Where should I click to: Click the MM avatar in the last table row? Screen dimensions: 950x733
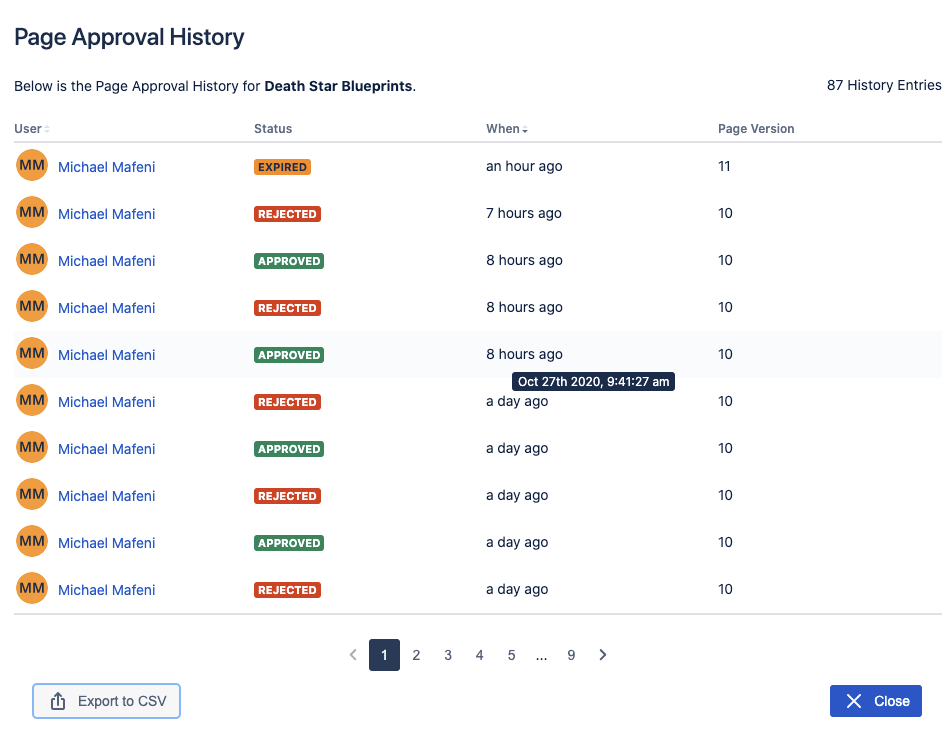pos(32,589)
